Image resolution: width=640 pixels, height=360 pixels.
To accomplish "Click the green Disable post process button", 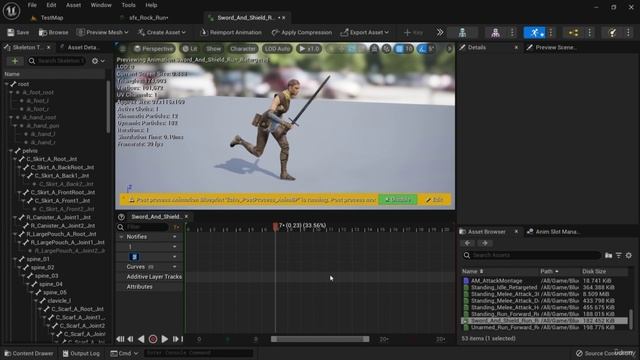I will click(398, 200).
